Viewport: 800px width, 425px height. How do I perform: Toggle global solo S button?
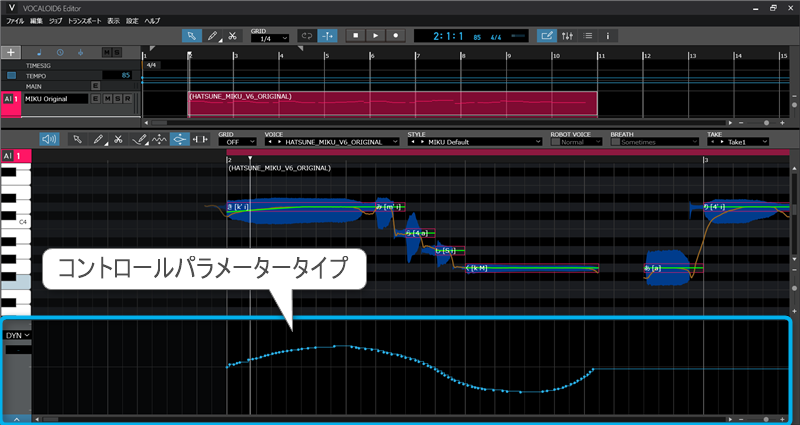(x=117, y=53)
